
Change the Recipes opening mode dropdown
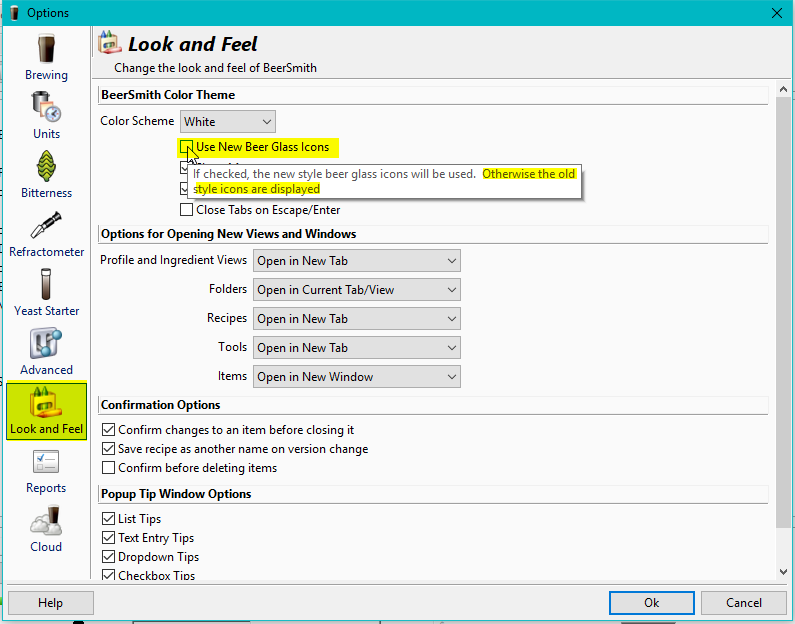(x=356, y=318)
